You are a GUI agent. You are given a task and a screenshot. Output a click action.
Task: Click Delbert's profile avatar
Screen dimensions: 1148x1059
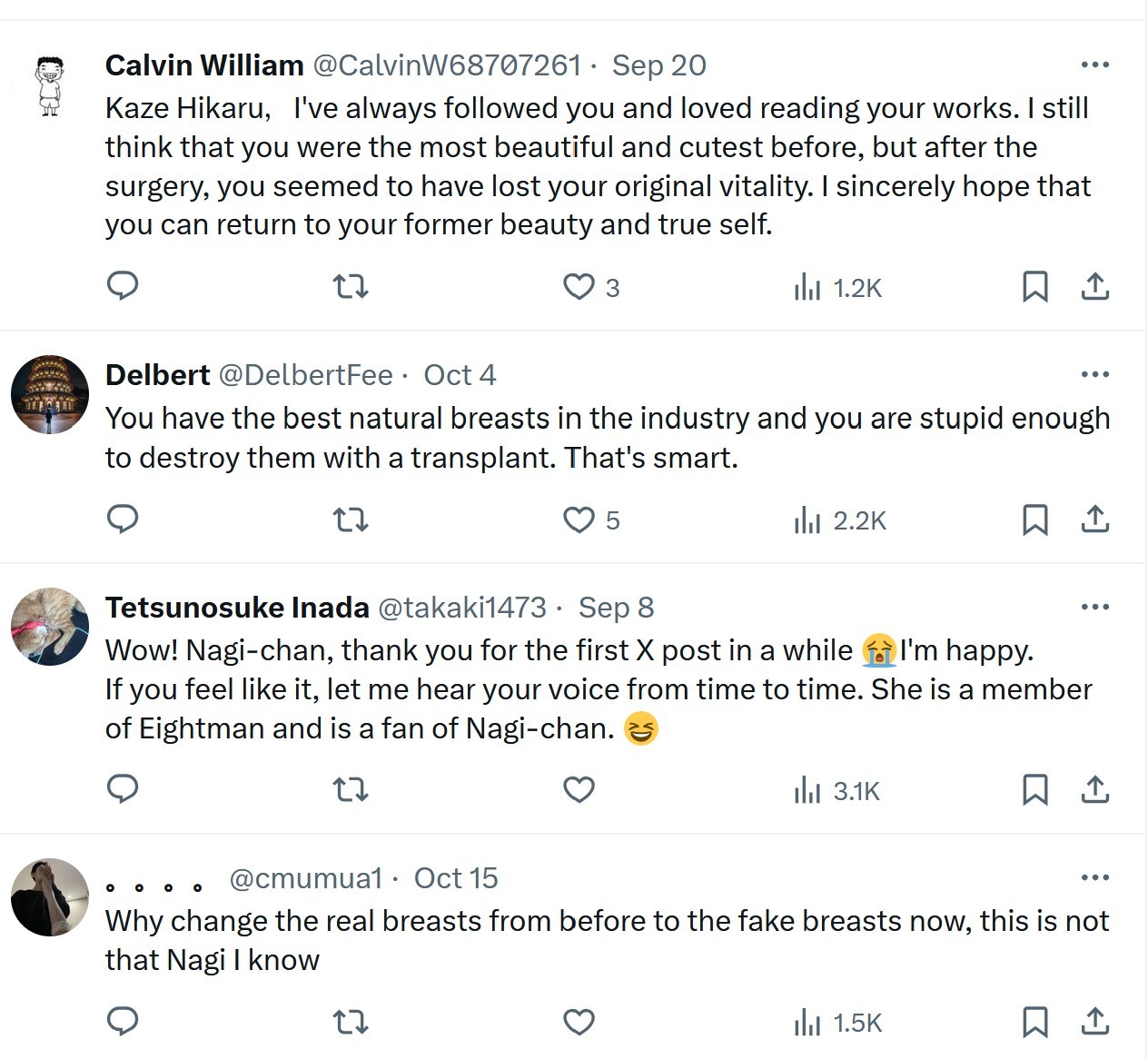coord(50,394)
